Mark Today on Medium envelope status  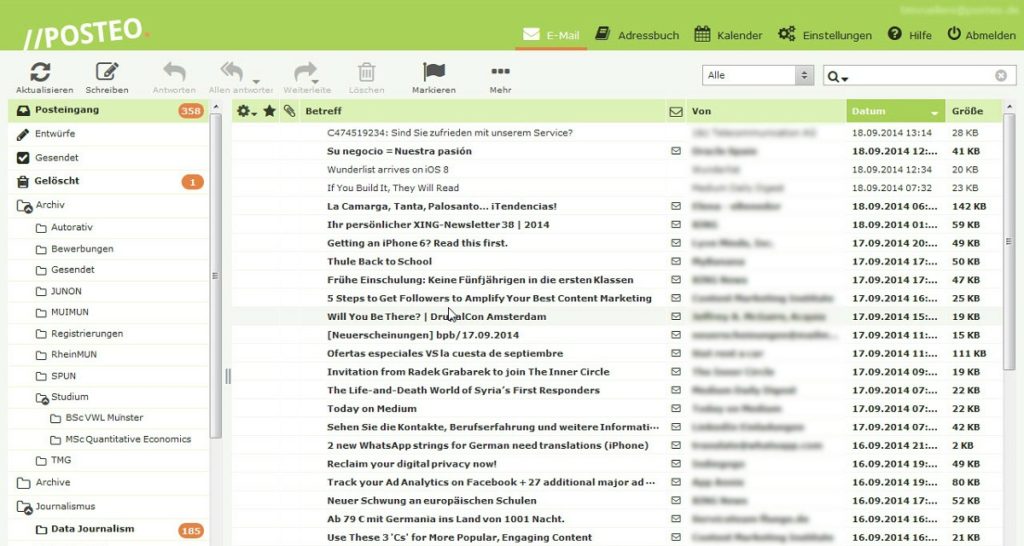point(676,408)
